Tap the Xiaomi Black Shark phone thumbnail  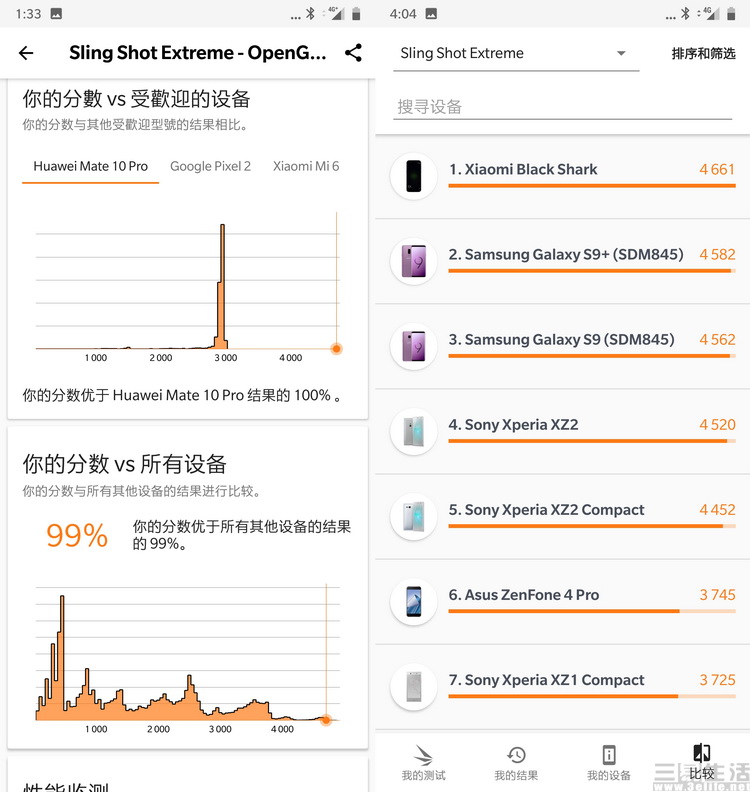[x=413, y=175]
